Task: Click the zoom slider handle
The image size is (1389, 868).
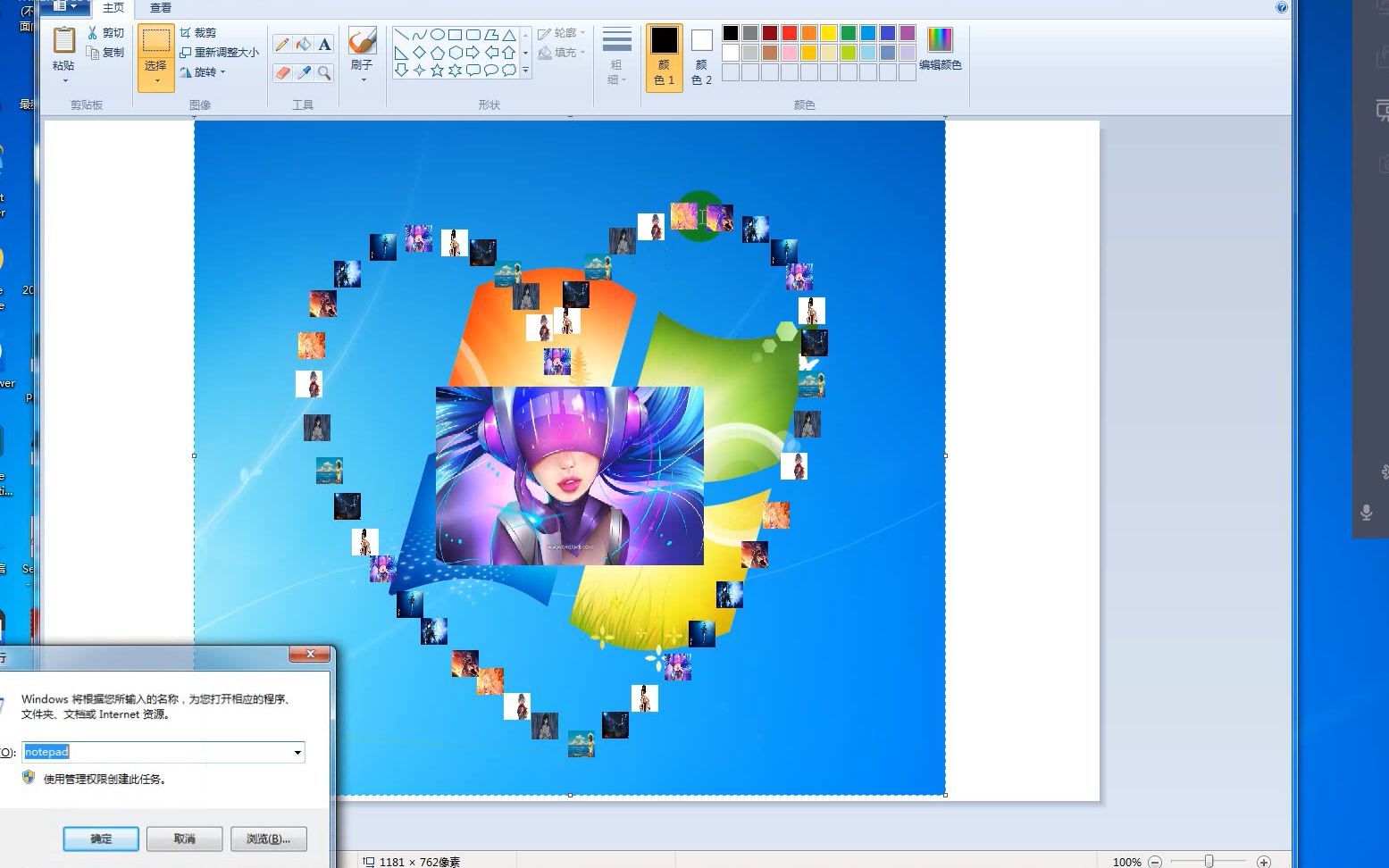Action: 1209,862
